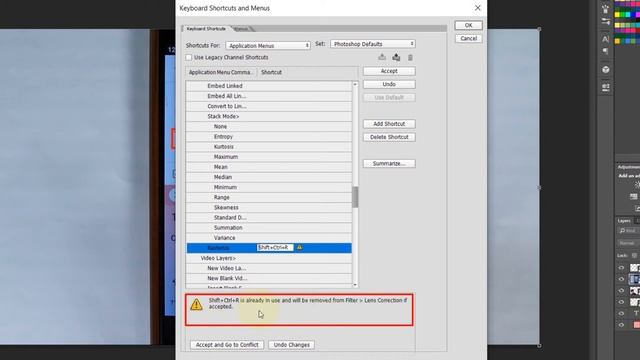The width and height of the screenshot is (640, 360).
Task: Open the layer filter Kind dropdown
Action: pos(628,231)
